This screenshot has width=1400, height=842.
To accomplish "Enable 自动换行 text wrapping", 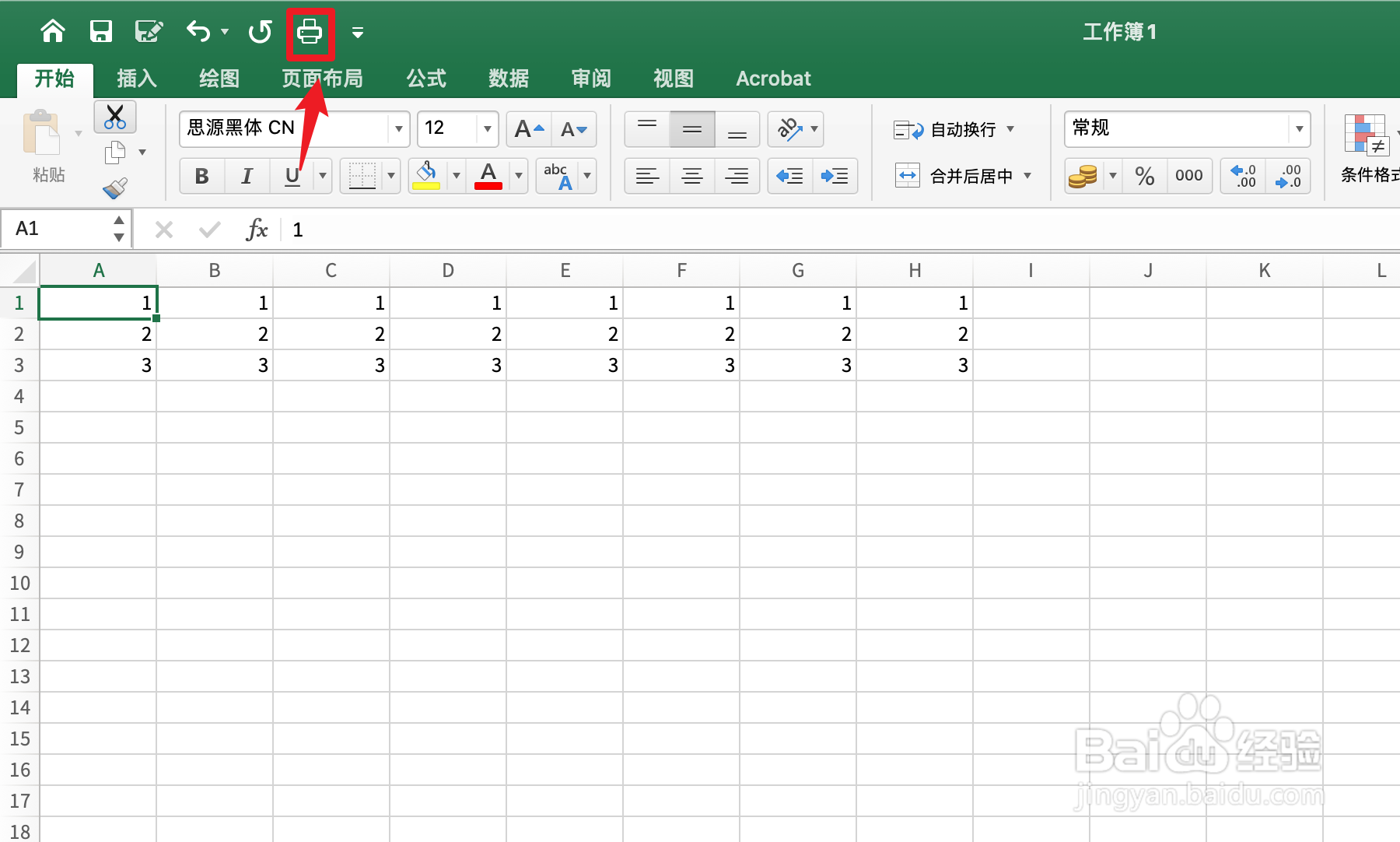I will (953, 129).
